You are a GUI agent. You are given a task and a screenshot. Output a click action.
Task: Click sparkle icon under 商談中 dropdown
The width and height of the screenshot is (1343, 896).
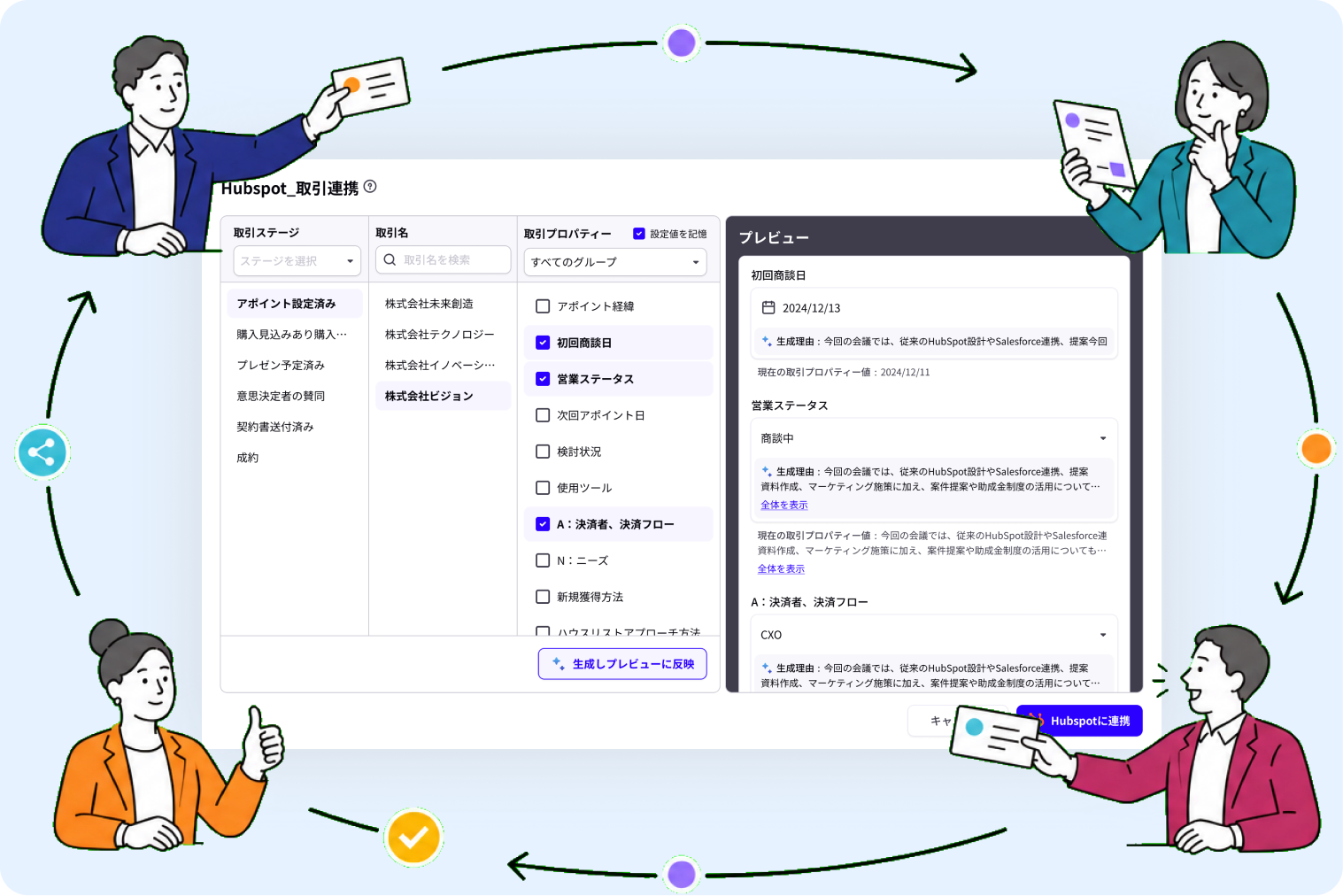tap(767, 471)
